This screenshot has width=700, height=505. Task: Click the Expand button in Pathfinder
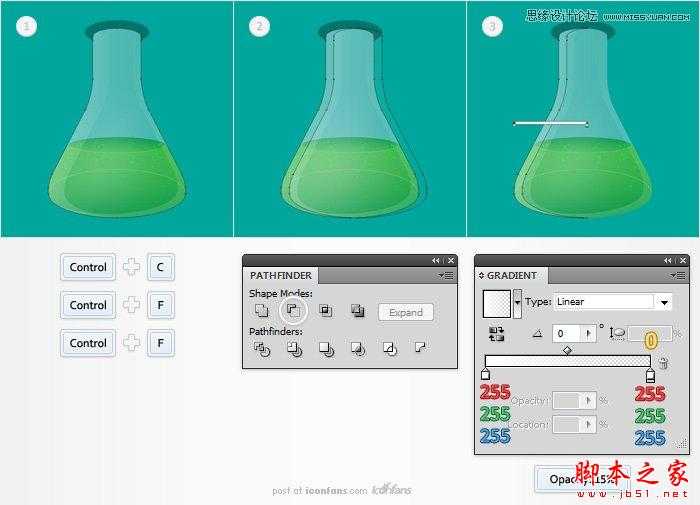[x=406, y=313]
